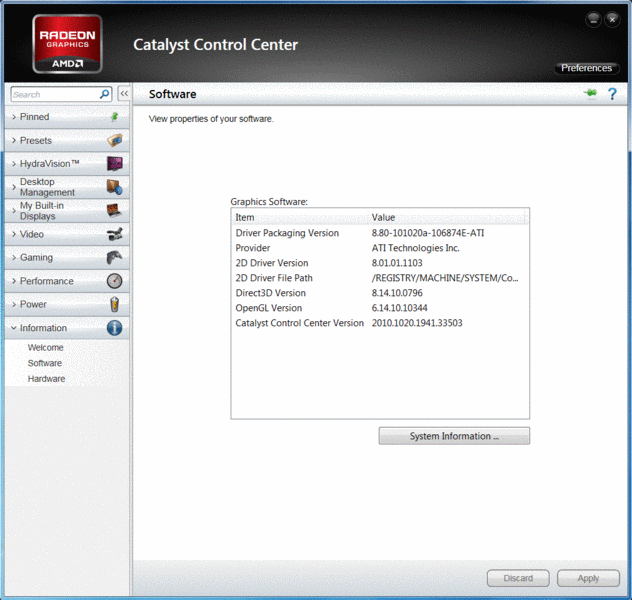Expand the Performance section
Screen dimensions: 632x600
tap(67, 281)
